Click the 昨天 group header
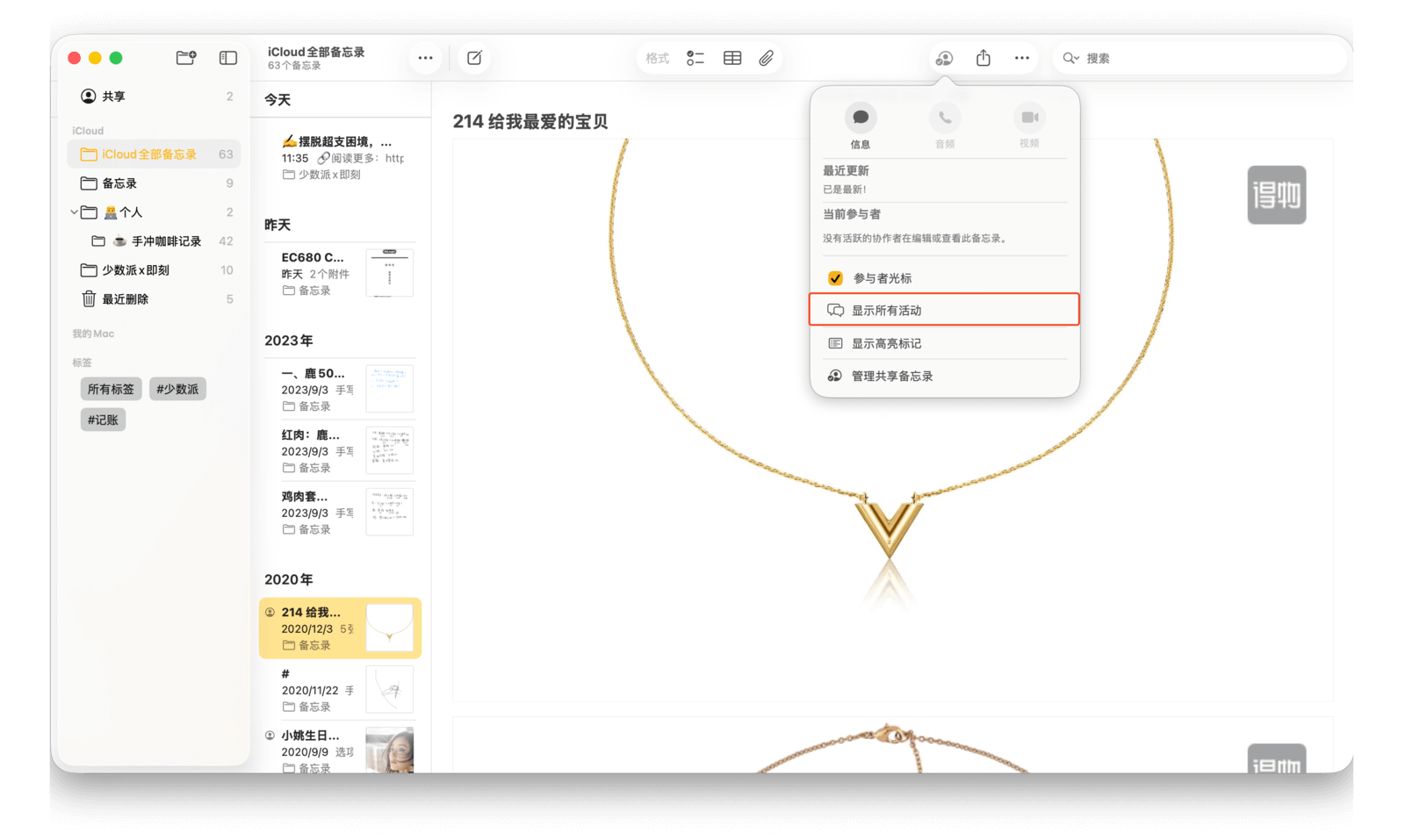Image resolution: width=1405 pixels, height=840 pixels. 277,225
